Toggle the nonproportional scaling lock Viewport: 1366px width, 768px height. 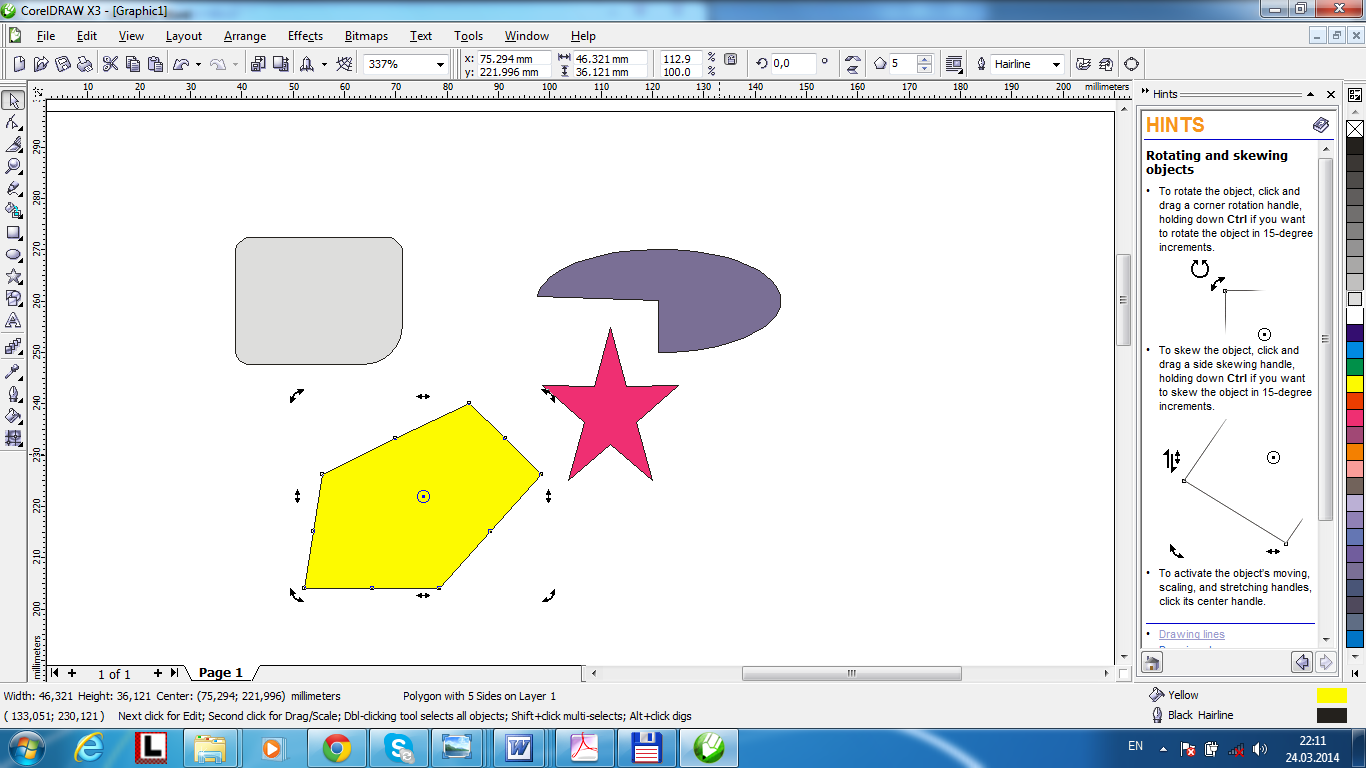[x=730, y=60]
